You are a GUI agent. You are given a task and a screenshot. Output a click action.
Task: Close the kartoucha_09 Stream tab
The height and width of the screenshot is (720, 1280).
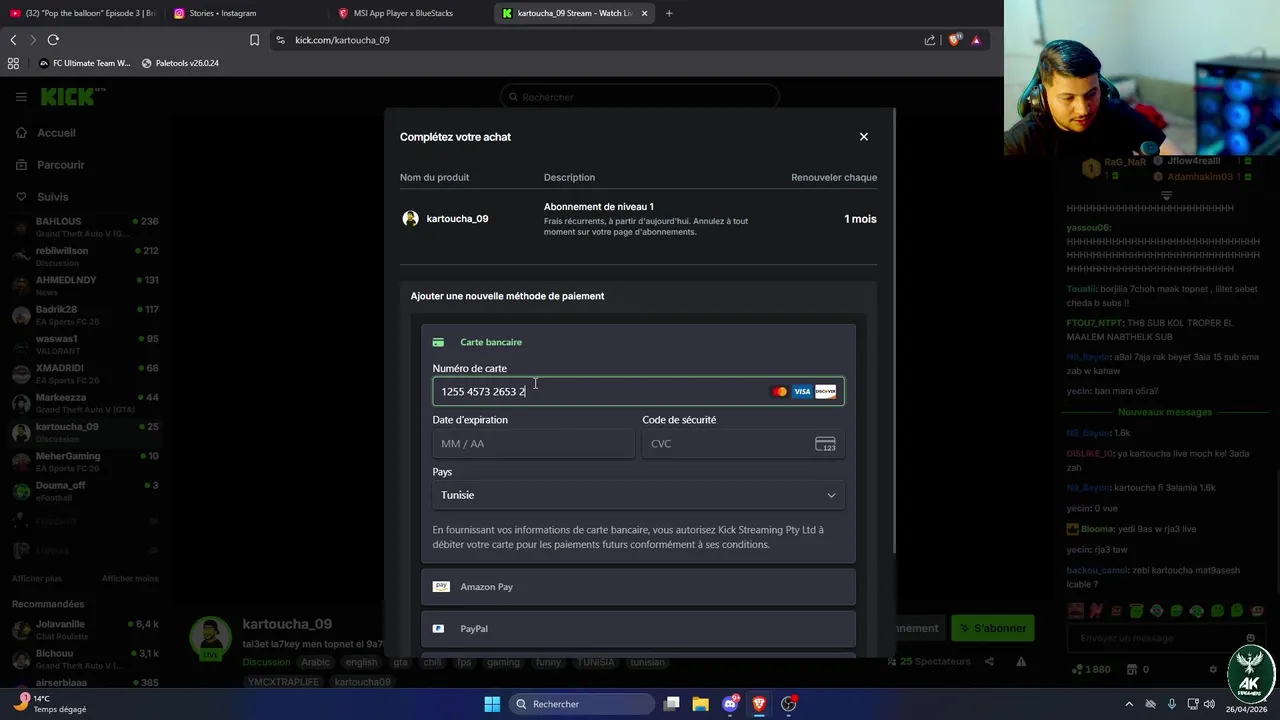point(644,13)
